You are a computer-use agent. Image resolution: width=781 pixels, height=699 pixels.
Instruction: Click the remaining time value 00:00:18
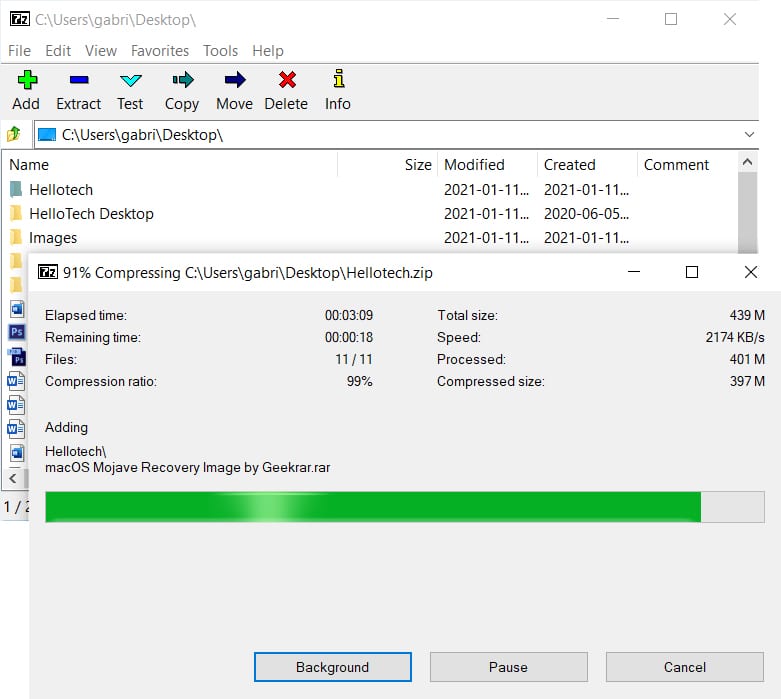pos(349,337)
